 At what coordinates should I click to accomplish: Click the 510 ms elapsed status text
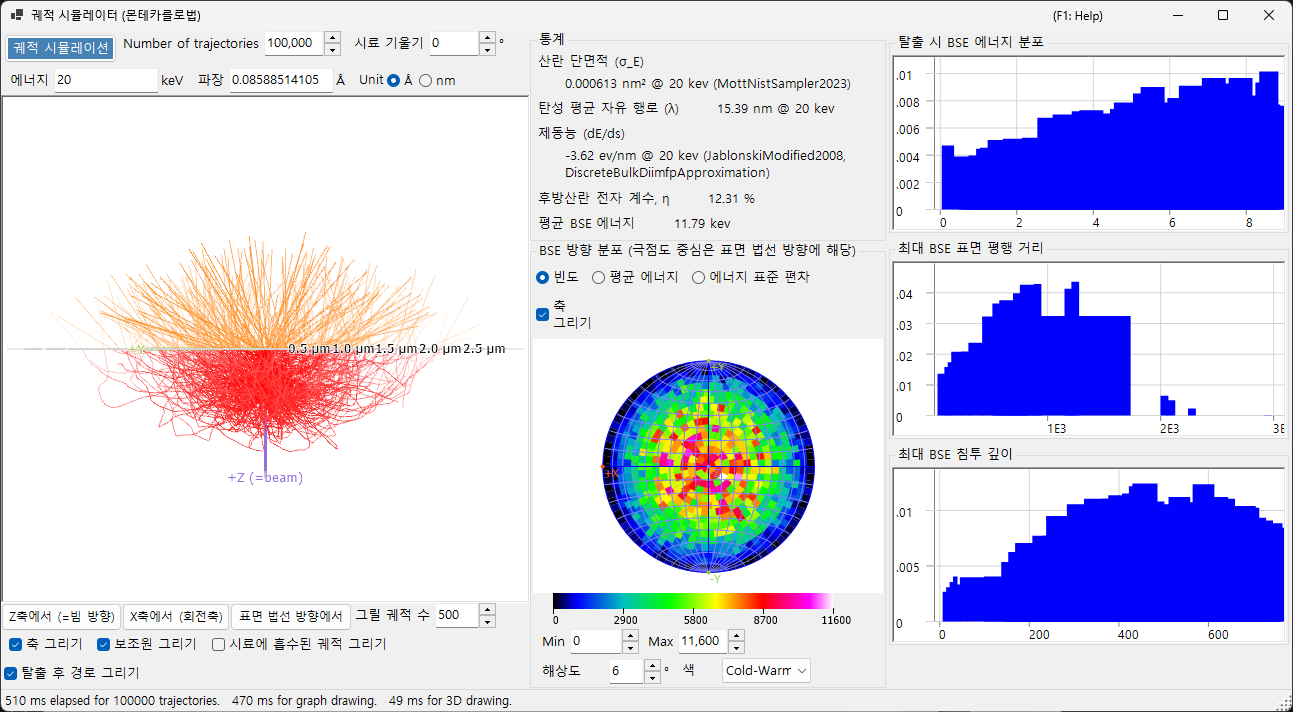click(112, 701)
